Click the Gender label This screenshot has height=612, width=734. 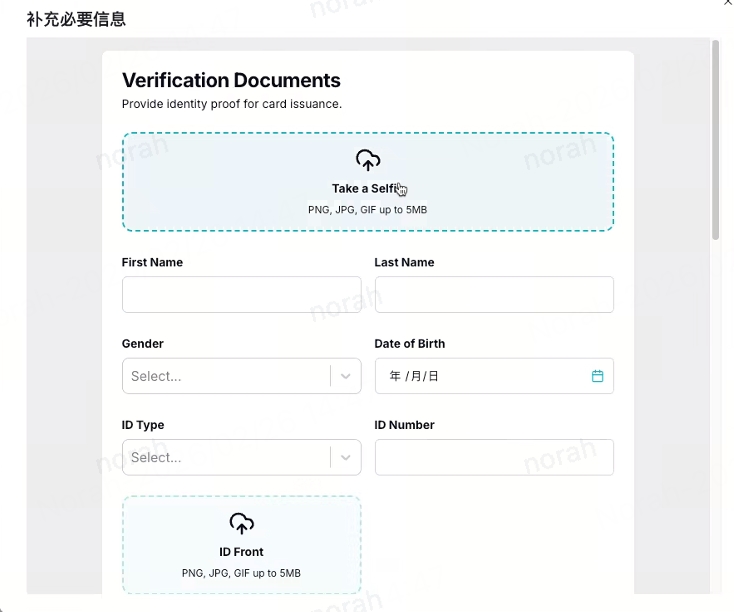pos(143,344)
